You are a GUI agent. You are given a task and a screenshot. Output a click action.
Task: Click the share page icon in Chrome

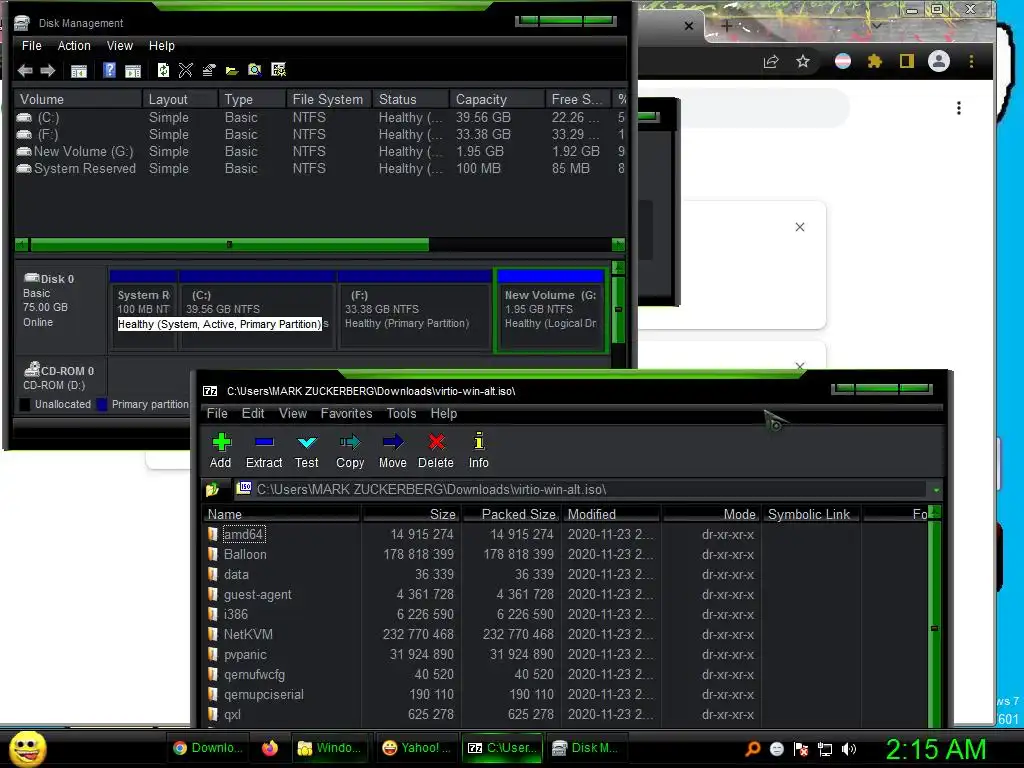point(771,61)
